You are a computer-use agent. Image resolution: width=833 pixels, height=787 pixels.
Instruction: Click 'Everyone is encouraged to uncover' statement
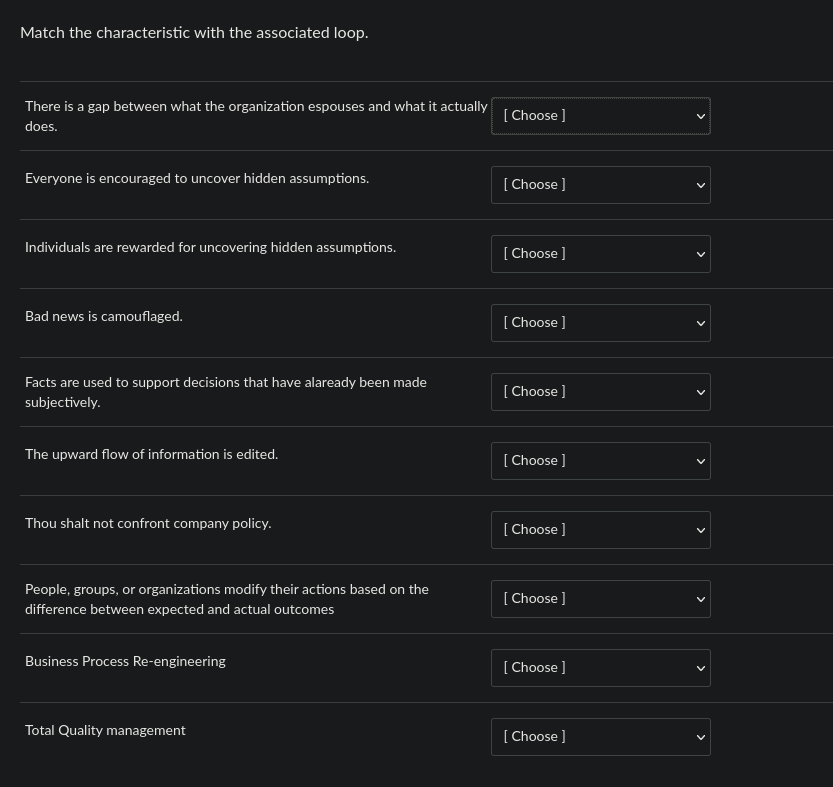point(197,179)
